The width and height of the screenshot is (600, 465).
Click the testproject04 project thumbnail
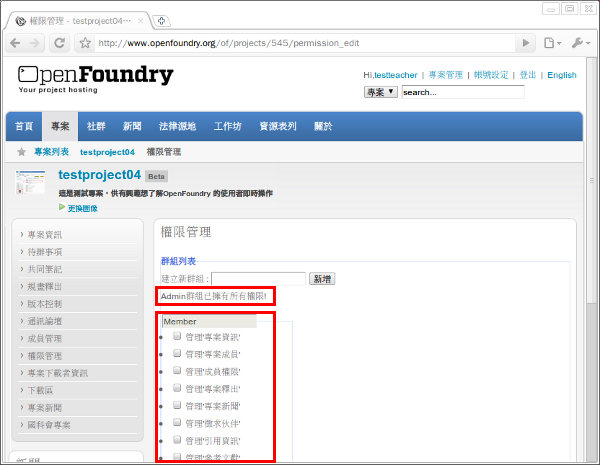tap(30, 182)
